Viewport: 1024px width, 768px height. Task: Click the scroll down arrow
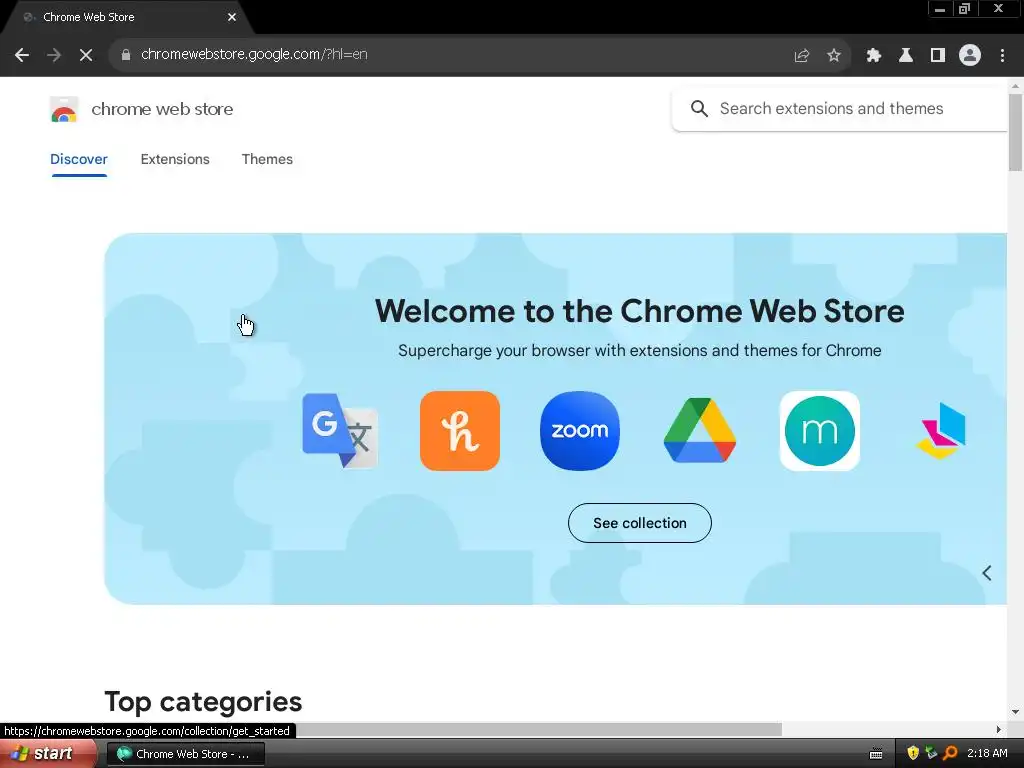(x=1015, y=712)
